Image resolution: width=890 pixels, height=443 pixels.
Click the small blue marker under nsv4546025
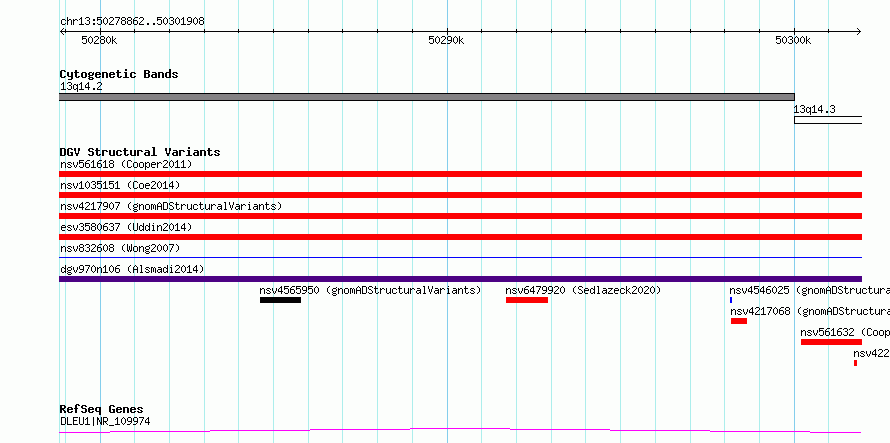point(731,300)
